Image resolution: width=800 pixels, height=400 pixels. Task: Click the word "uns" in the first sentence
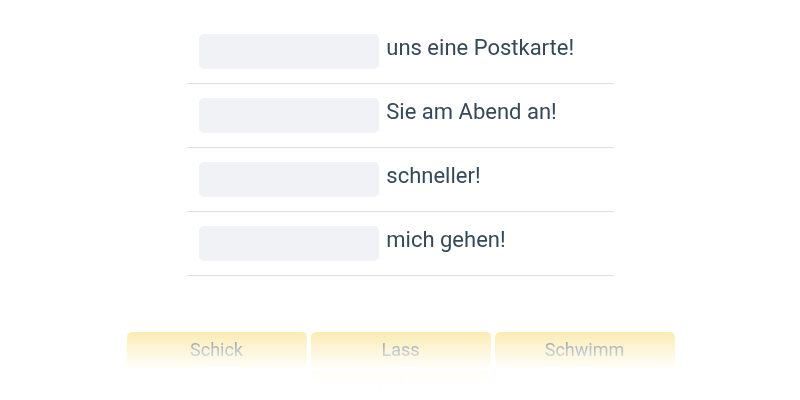(x=403, y=48)
